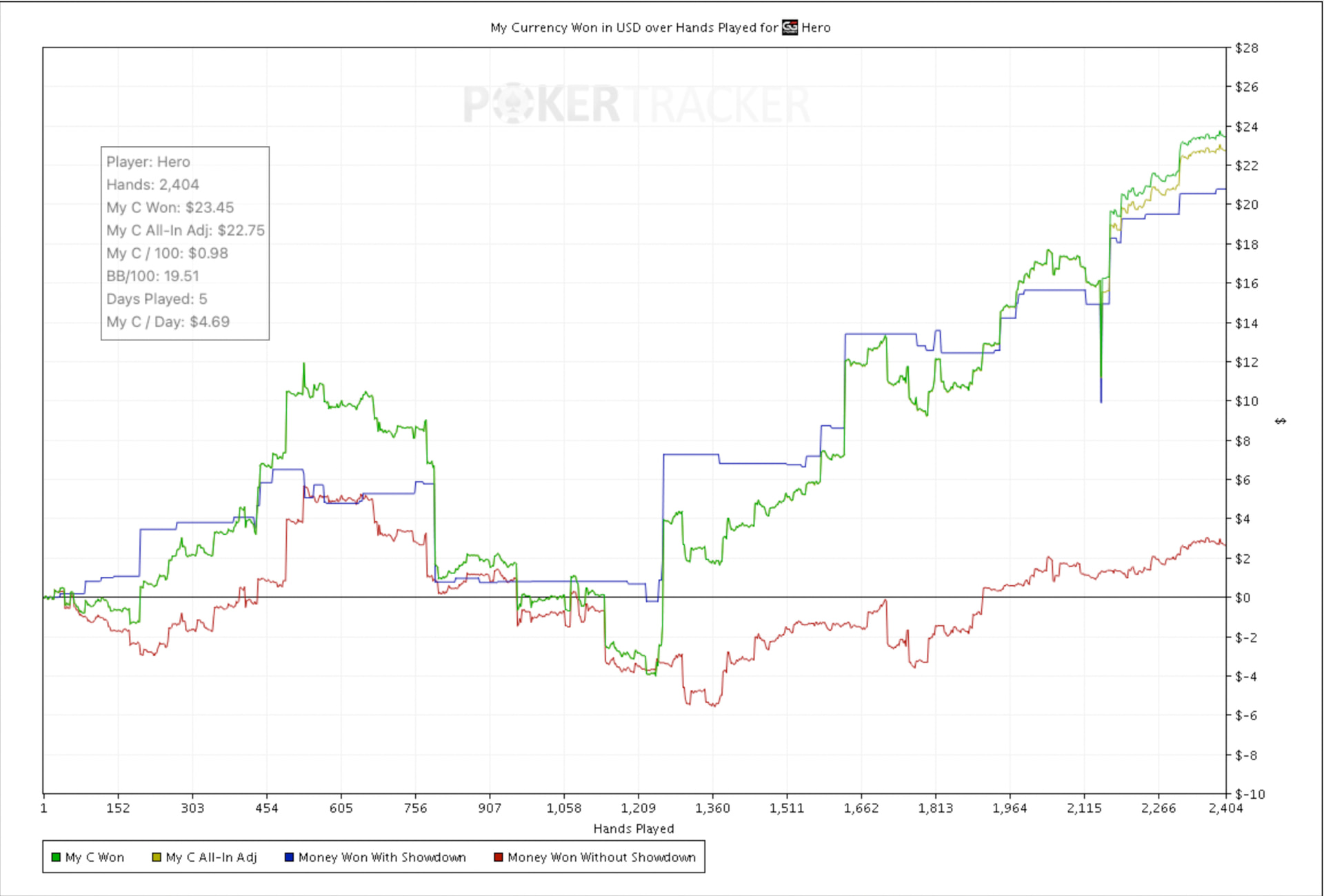This screenshot has height=896, width=1324.
Task: Click the $12 y-axis label
Action: (1247, 362)
